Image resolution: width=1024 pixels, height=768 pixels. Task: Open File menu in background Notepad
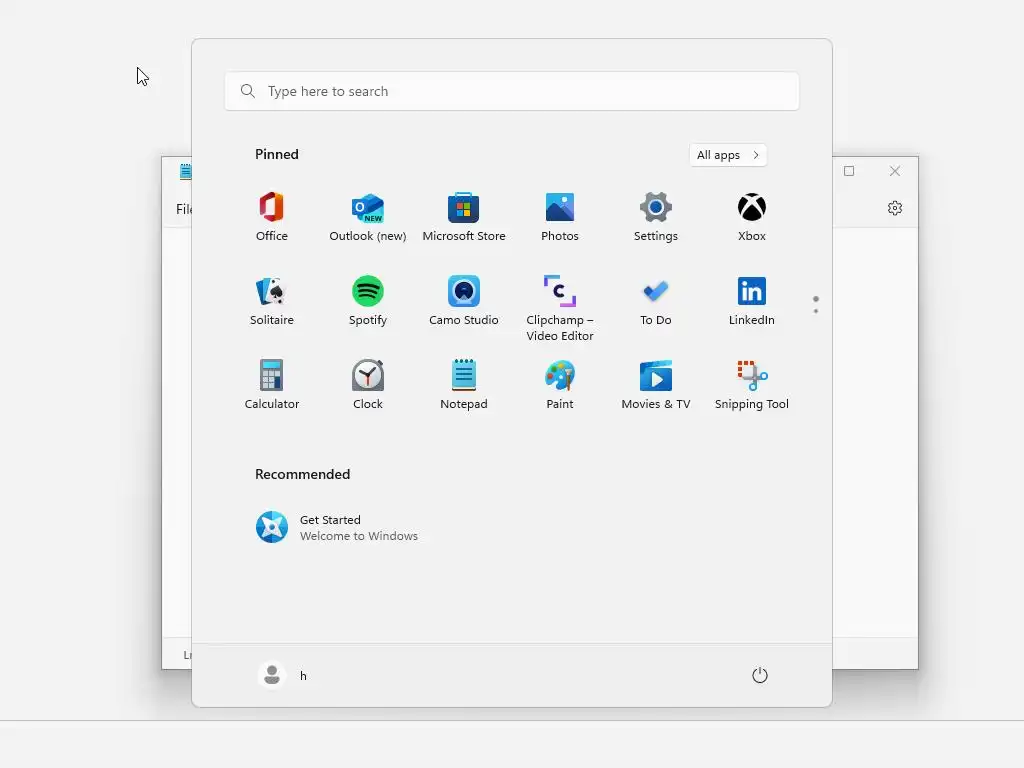(x=184, y=209)
